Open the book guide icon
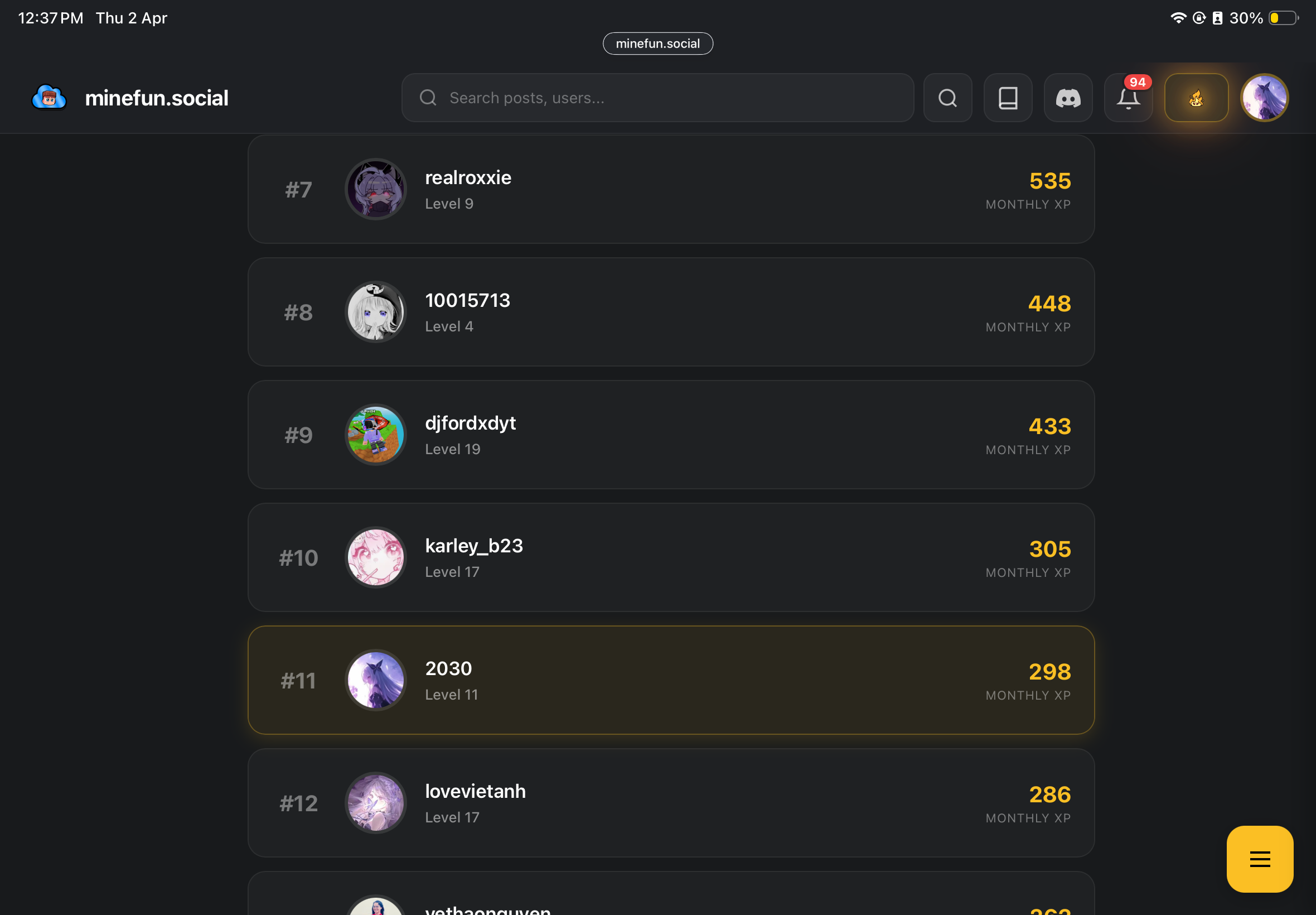Screen dimensions: 1316x915 1008,98
